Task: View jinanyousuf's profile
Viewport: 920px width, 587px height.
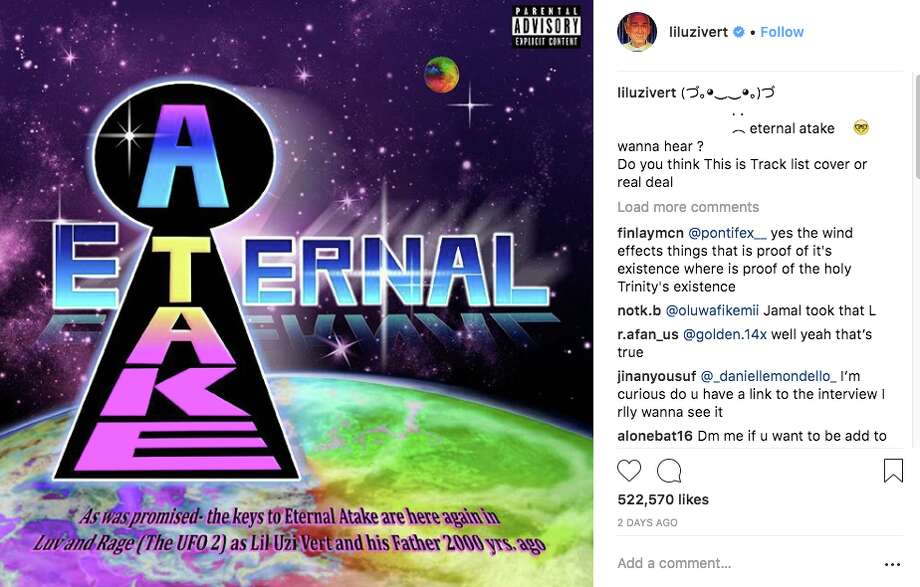Action: [x=657, y=376]
